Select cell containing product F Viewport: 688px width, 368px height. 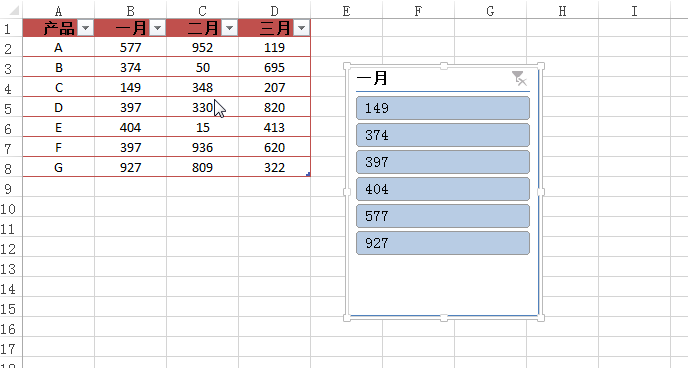click(58, 147)
